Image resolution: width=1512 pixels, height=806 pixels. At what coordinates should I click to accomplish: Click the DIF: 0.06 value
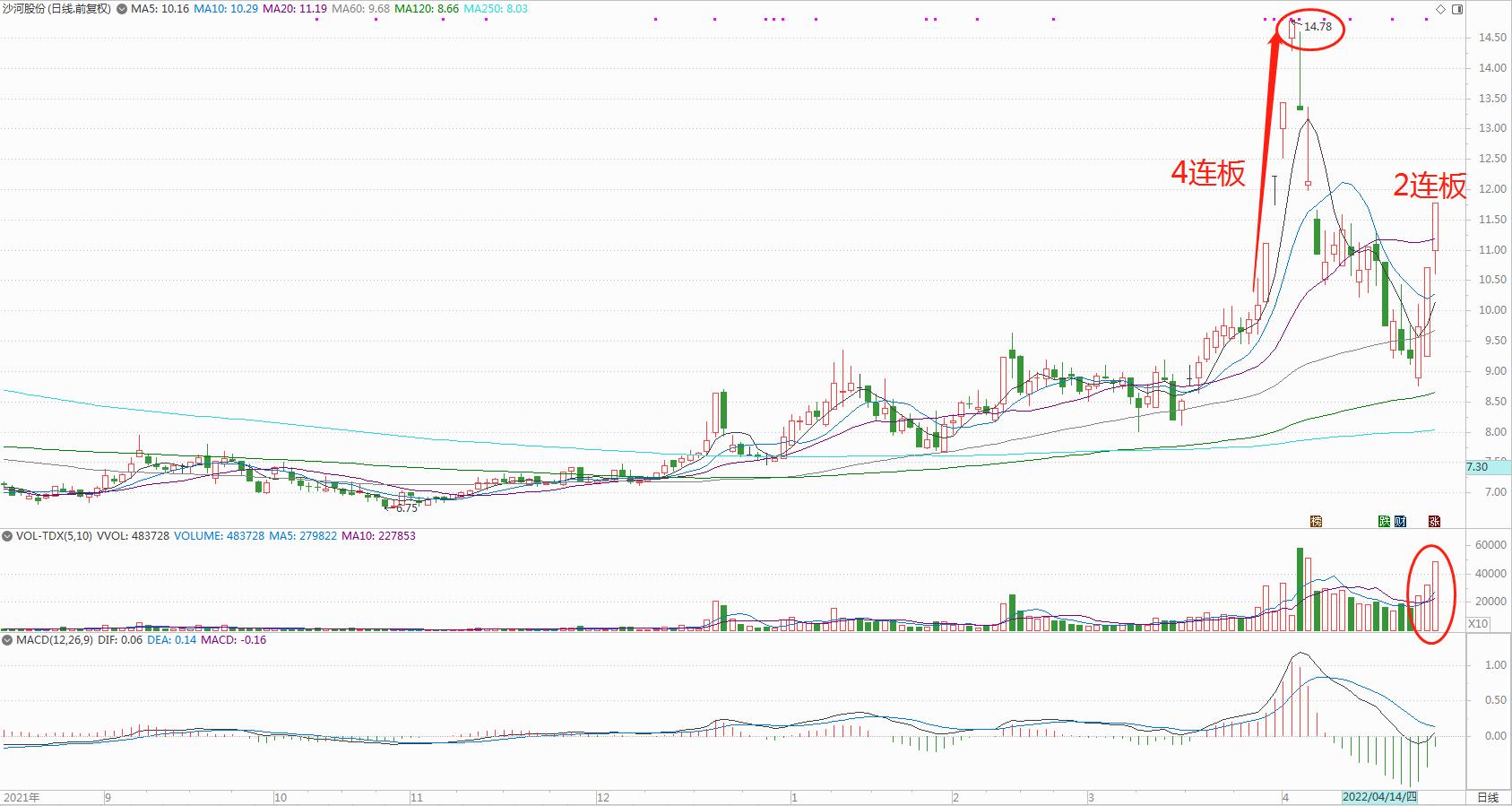[x=119, y=640]
